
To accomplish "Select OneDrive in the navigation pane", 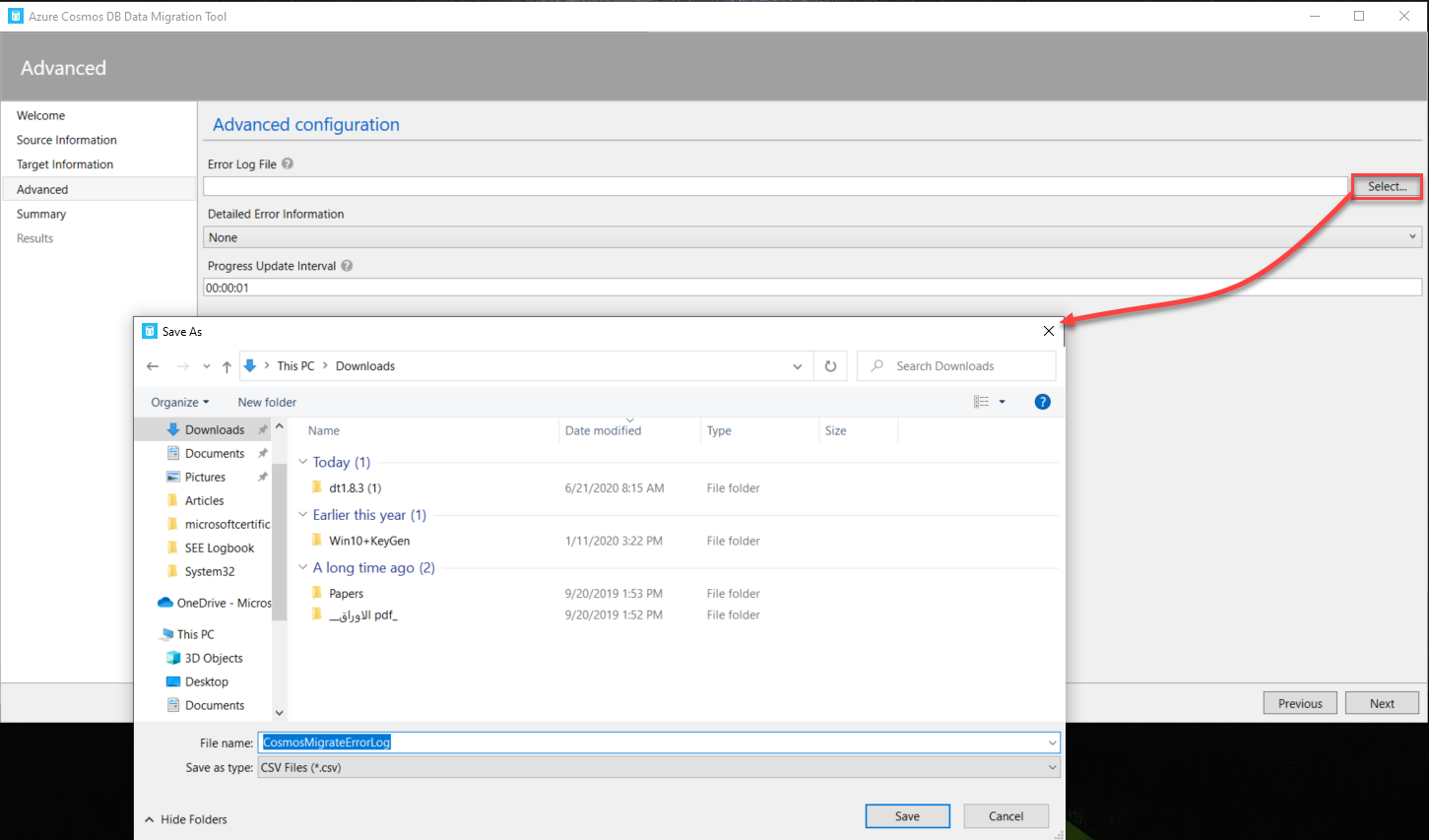I will [224, 603].
